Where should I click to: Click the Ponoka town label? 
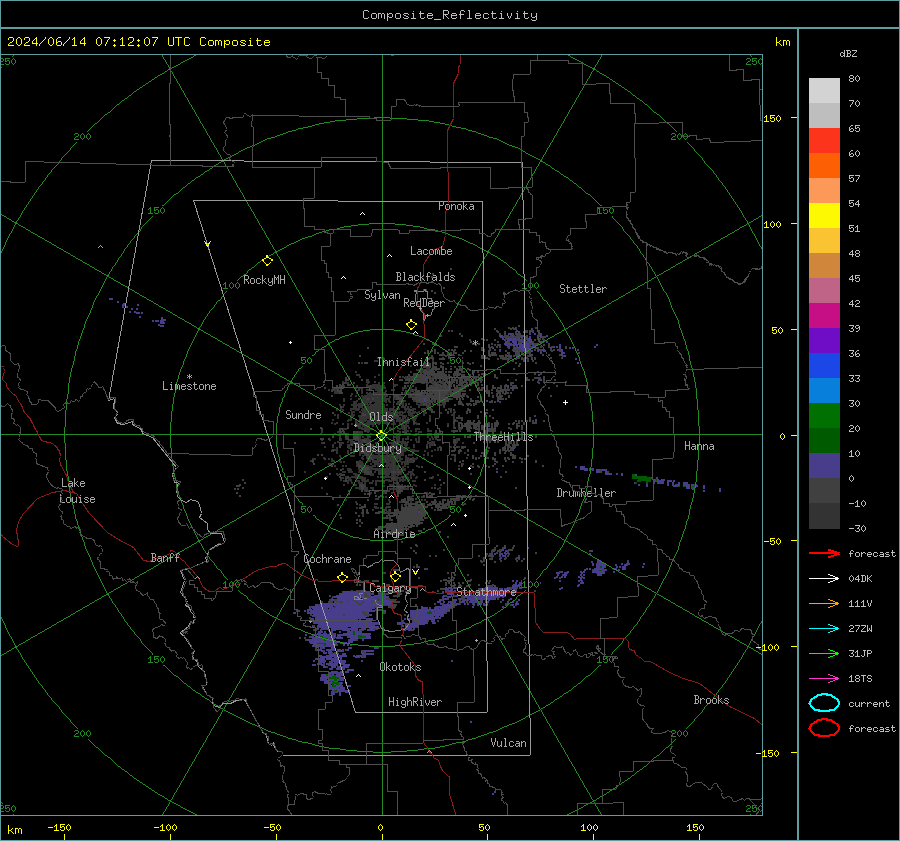point(456,207)
